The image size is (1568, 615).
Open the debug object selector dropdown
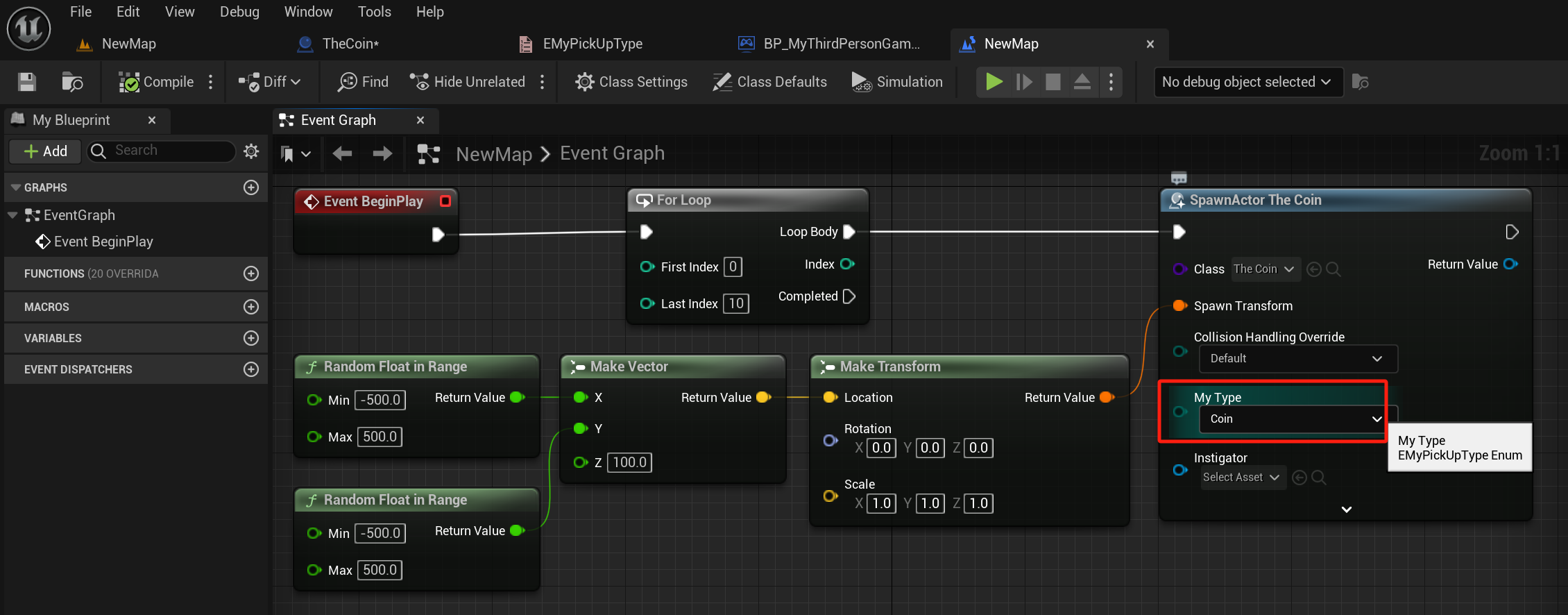[1247, 82]
